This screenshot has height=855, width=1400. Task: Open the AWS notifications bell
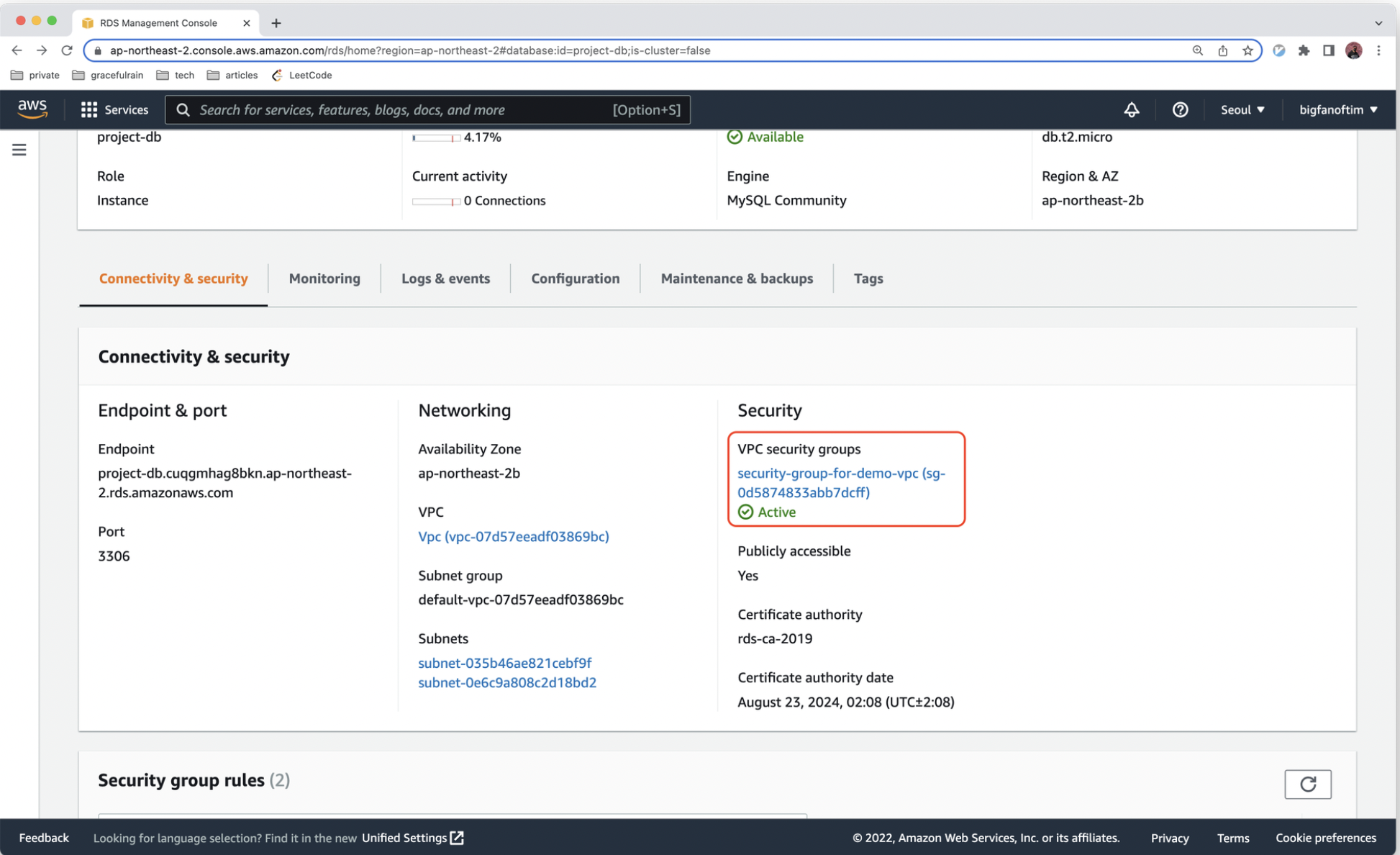[x=1132, y=109]
